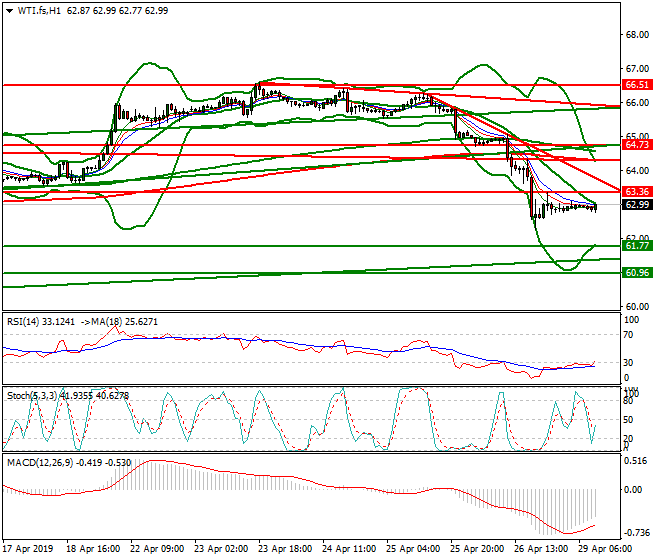Select the RSI(14) 33.1241 indicator label

pos(41,322)
